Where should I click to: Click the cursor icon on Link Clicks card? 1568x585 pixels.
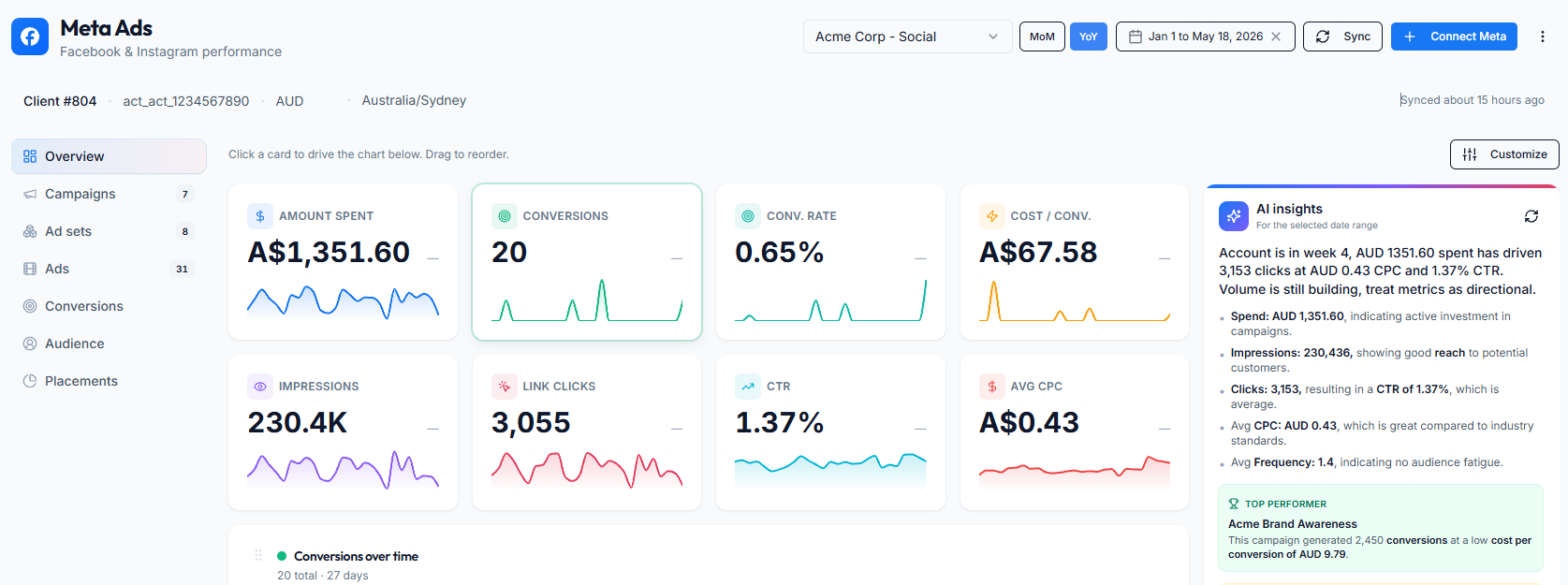coord(505,387)
